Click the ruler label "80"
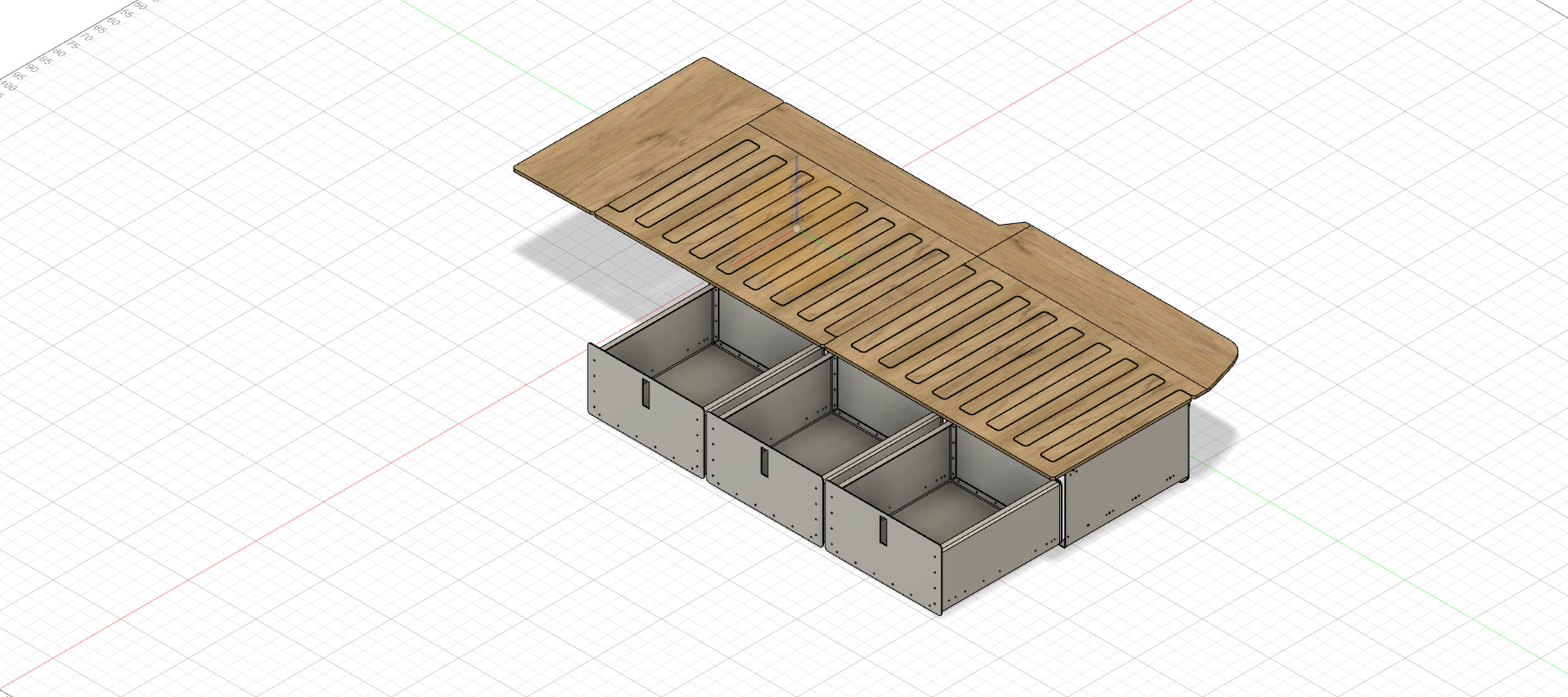1568x697 pixels. click(59, 52)
